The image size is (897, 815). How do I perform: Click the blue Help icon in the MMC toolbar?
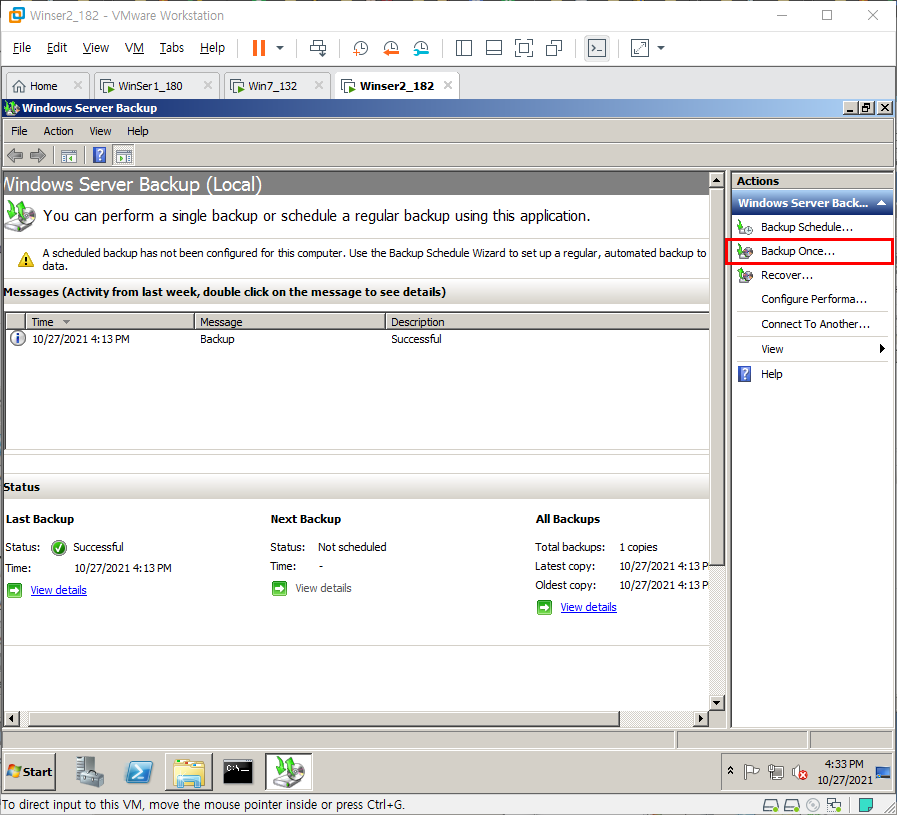(x=100, y=155)
